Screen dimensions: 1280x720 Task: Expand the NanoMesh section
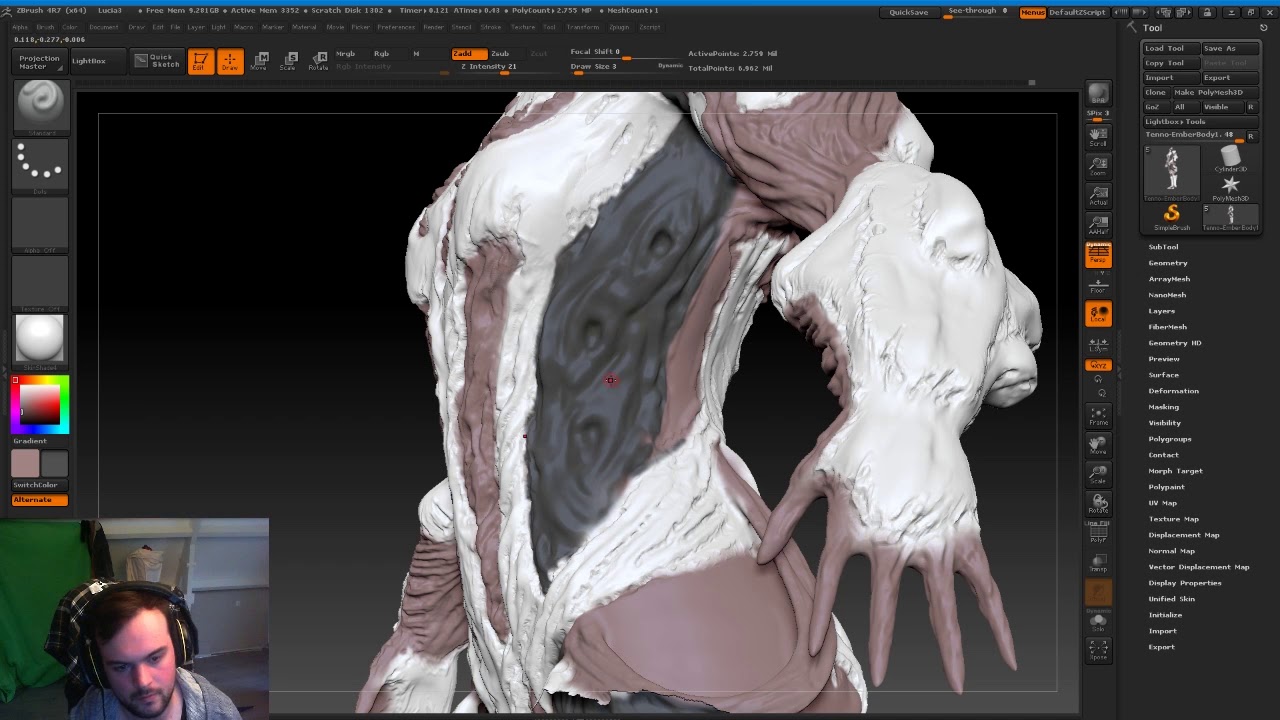pos(1167,295)
